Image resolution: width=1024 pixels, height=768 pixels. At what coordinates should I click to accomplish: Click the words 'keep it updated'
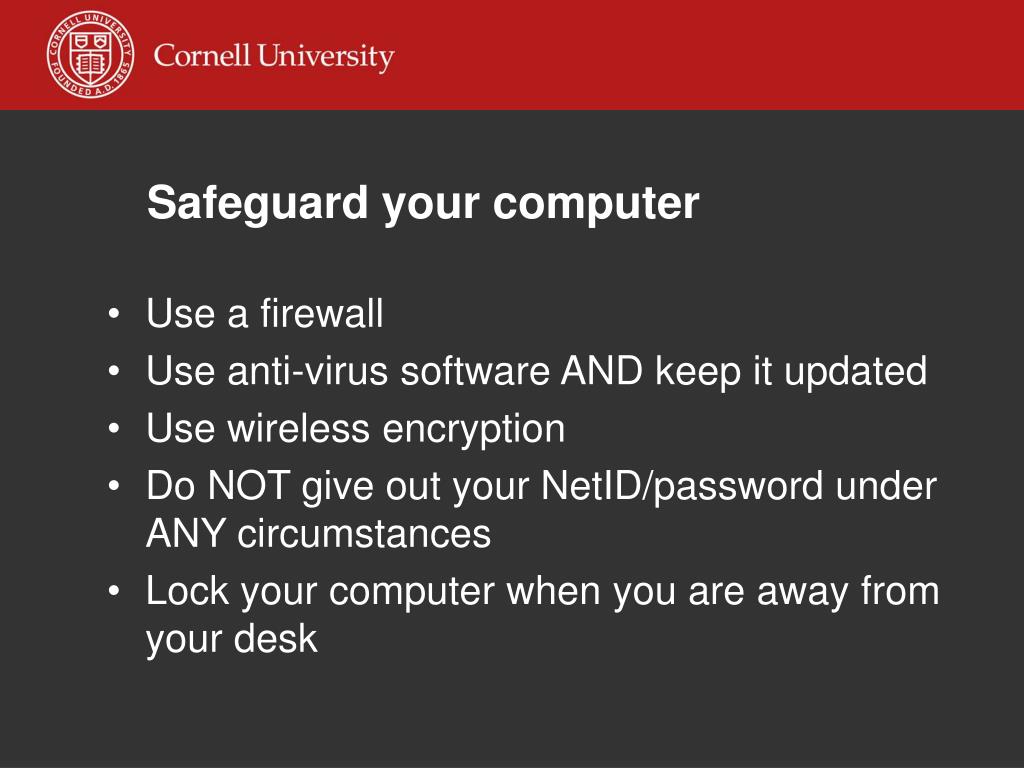point(791,373)
